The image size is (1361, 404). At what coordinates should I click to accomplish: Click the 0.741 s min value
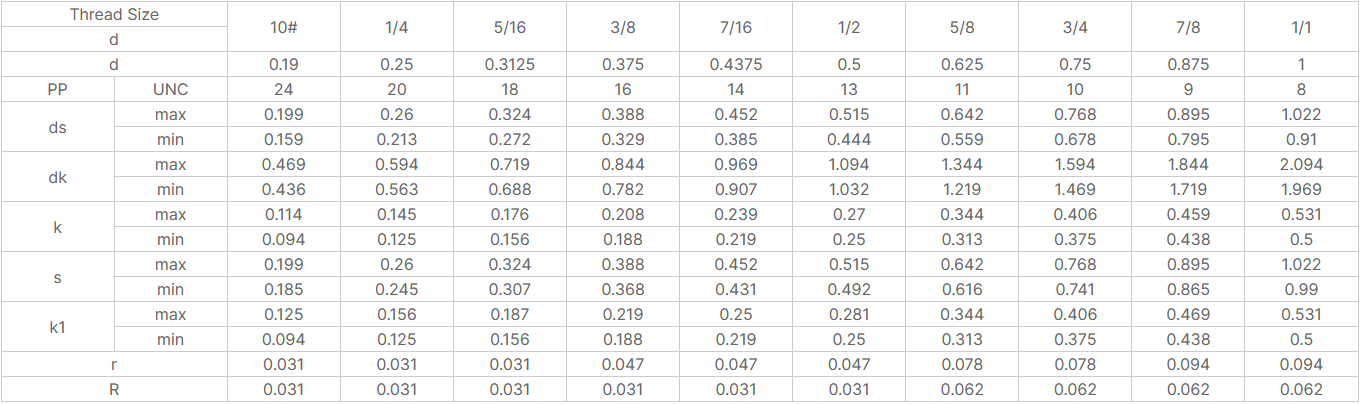point(1075,289)
